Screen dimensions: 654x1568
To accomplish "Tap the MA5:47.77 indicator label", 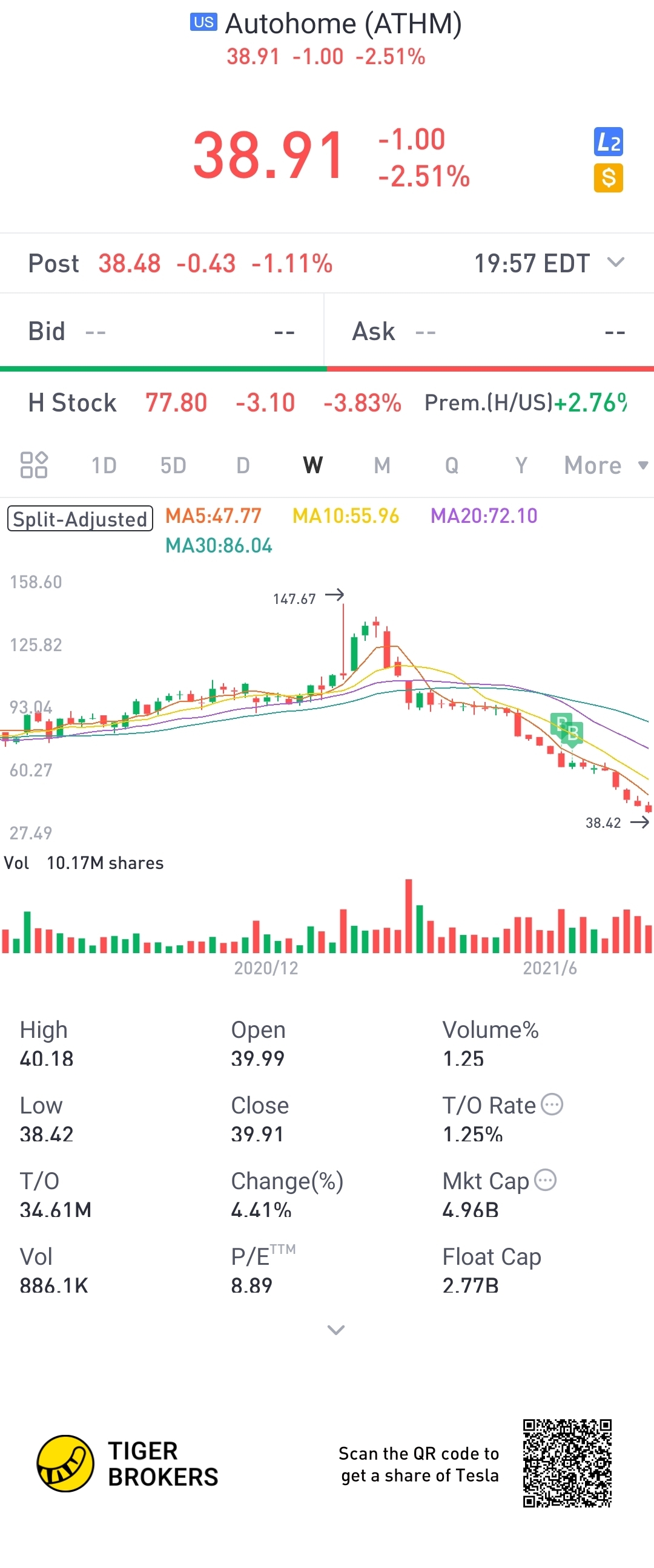I will [213, 516].
